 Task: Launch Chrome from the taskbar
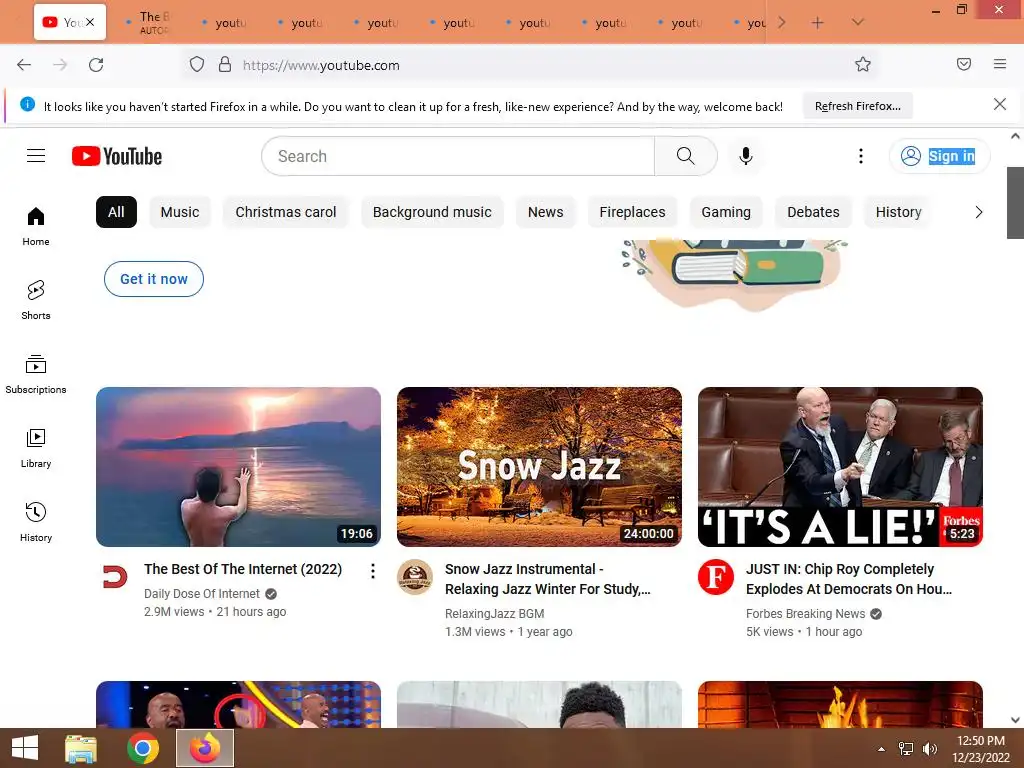(143, 748)
